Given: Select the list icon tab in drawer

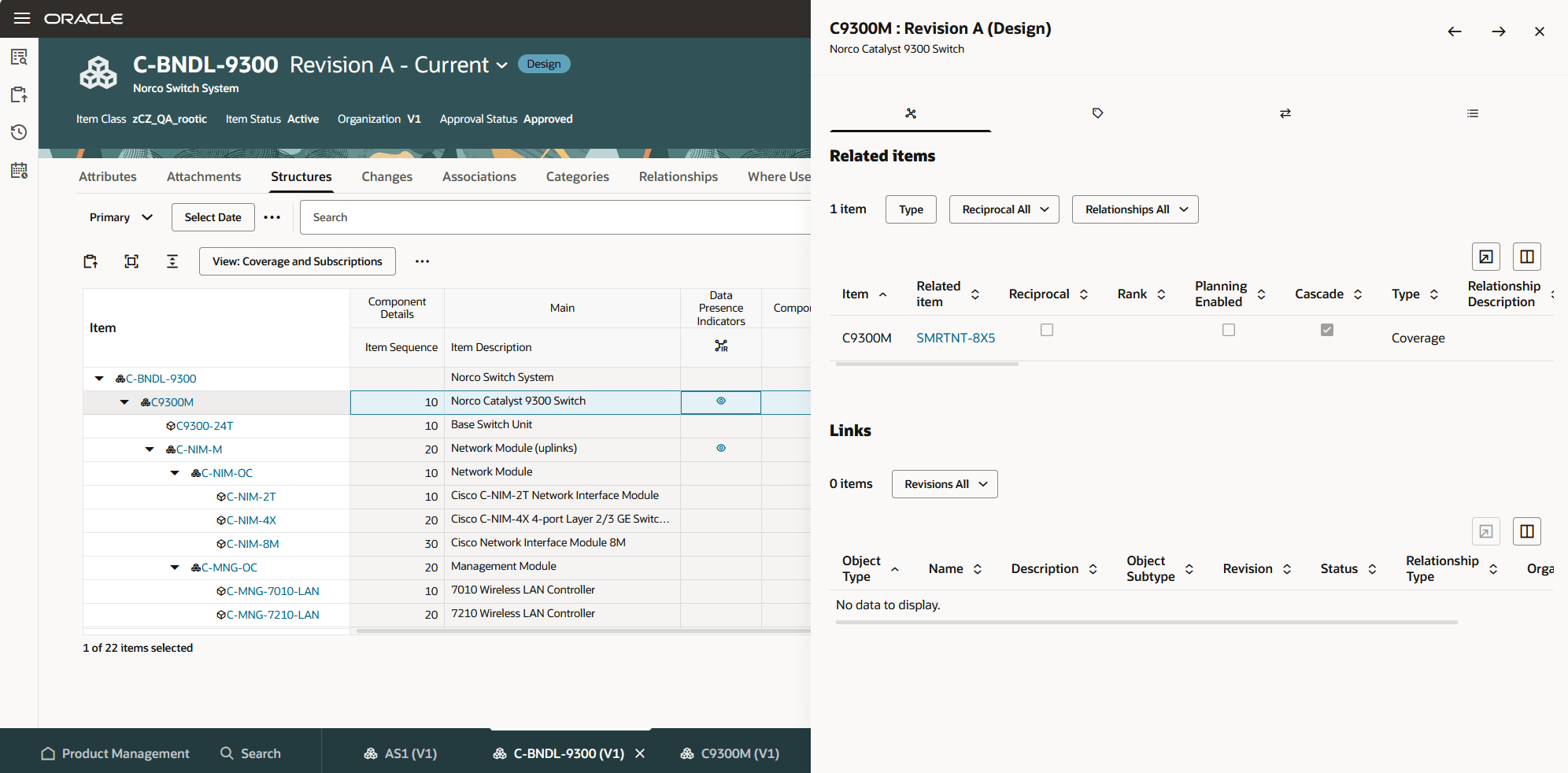Looking at the screenshot, I should [1473, 113].
